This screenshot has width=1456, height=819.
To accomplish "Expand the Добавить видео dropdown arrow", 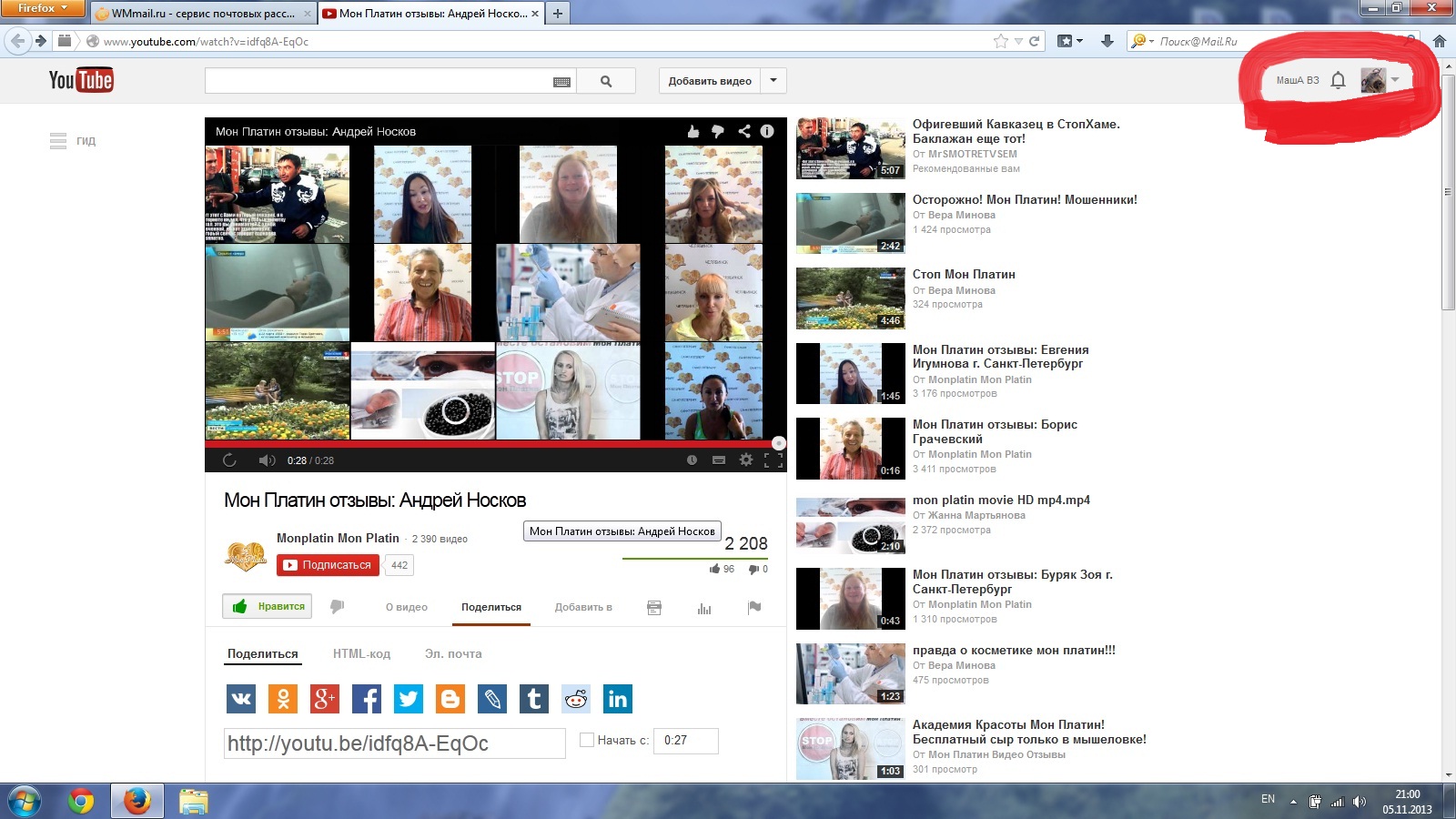I will coord(773,80).
